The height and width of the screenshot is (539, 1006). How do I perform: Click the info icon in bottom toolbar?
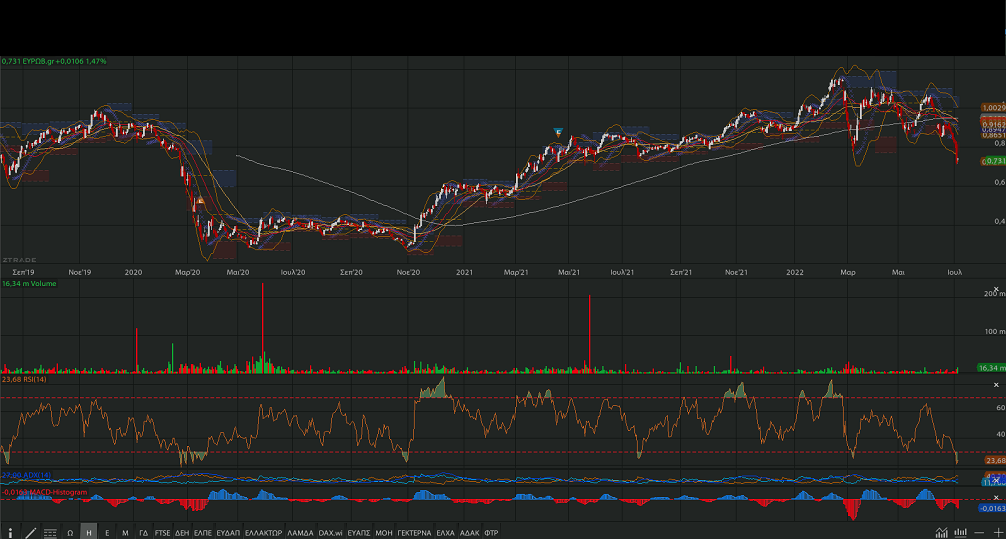click(11, 532)
